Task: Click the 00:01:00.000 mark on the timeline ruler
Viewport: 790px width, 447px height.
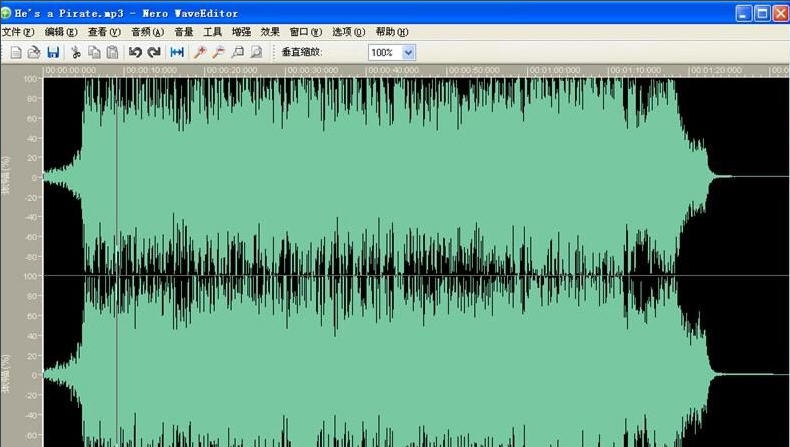Action: 555,71
